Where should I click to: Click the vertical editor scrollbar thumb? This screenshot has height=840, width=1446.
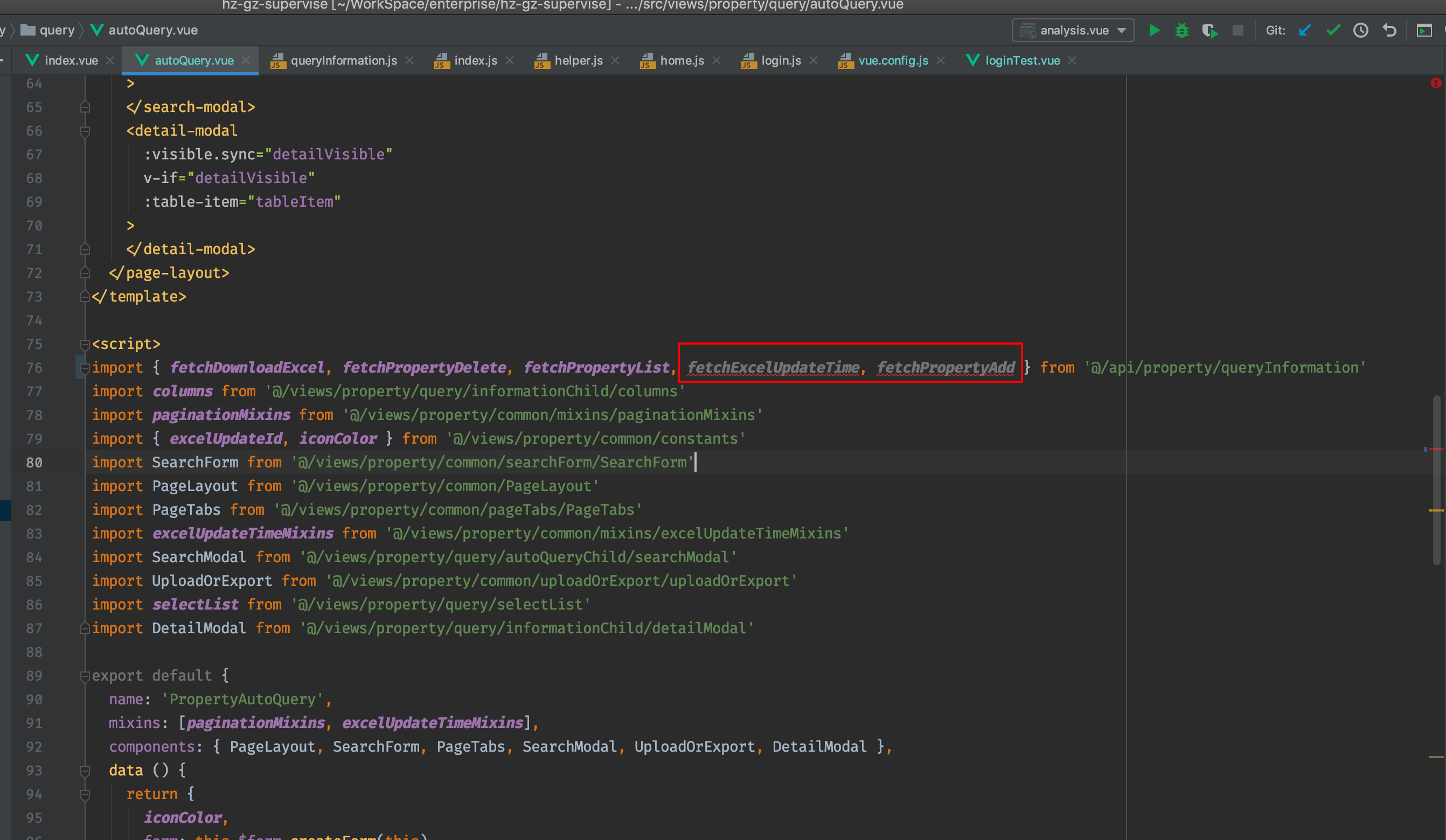coord(1436,481)
